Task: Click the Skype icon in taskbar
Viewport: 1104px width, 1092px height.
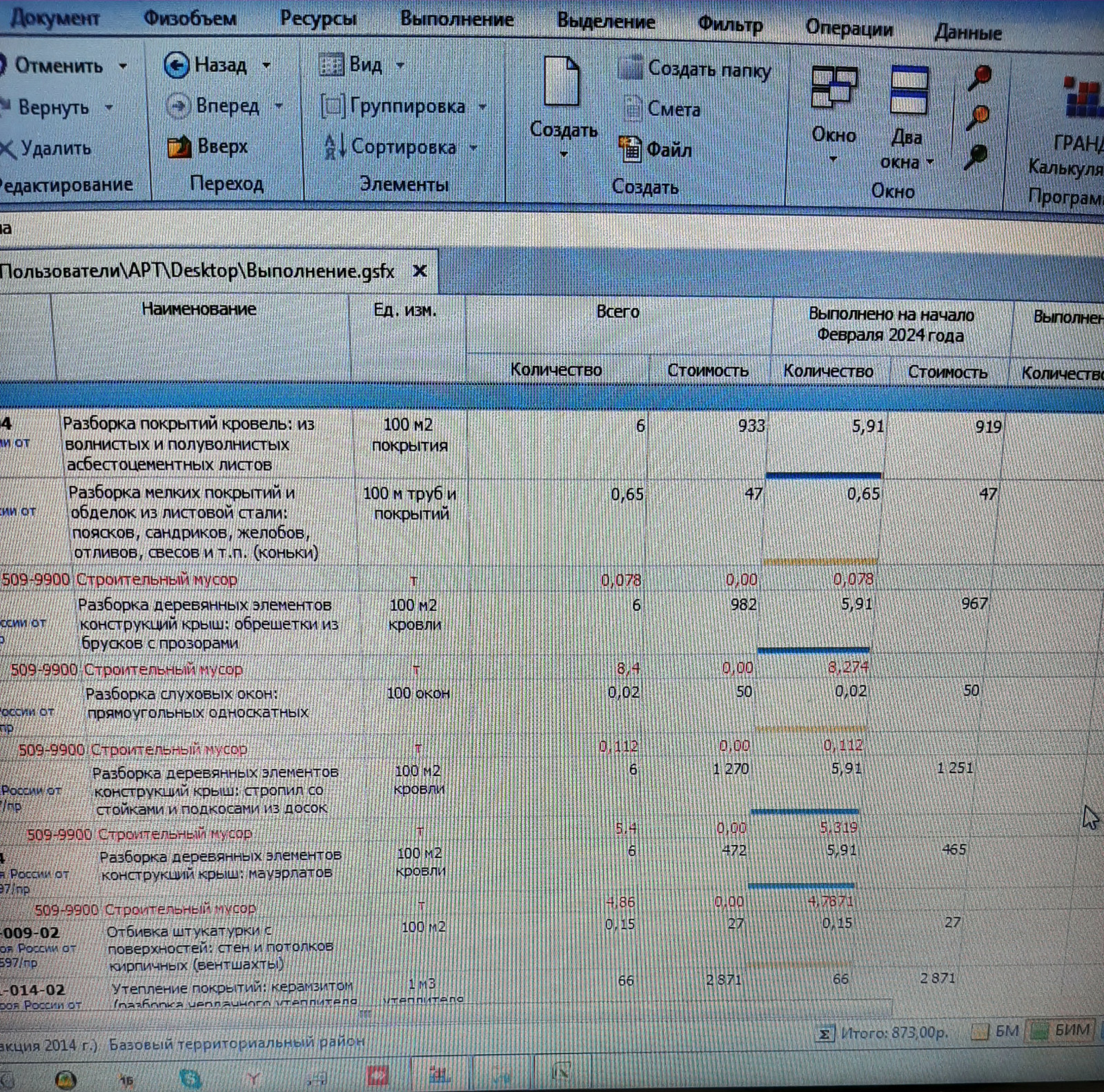Action: click(x=190, y=1078)
